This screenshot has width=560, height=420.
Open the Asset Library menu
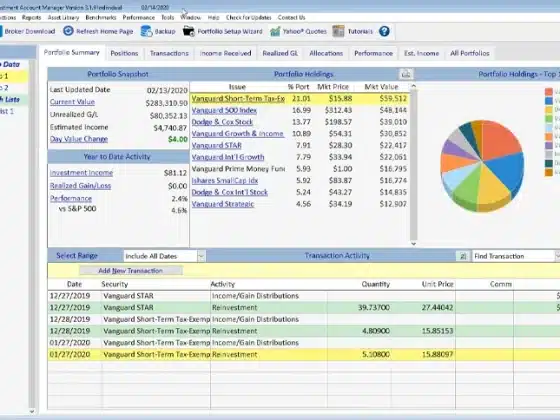tap(63, 18)
